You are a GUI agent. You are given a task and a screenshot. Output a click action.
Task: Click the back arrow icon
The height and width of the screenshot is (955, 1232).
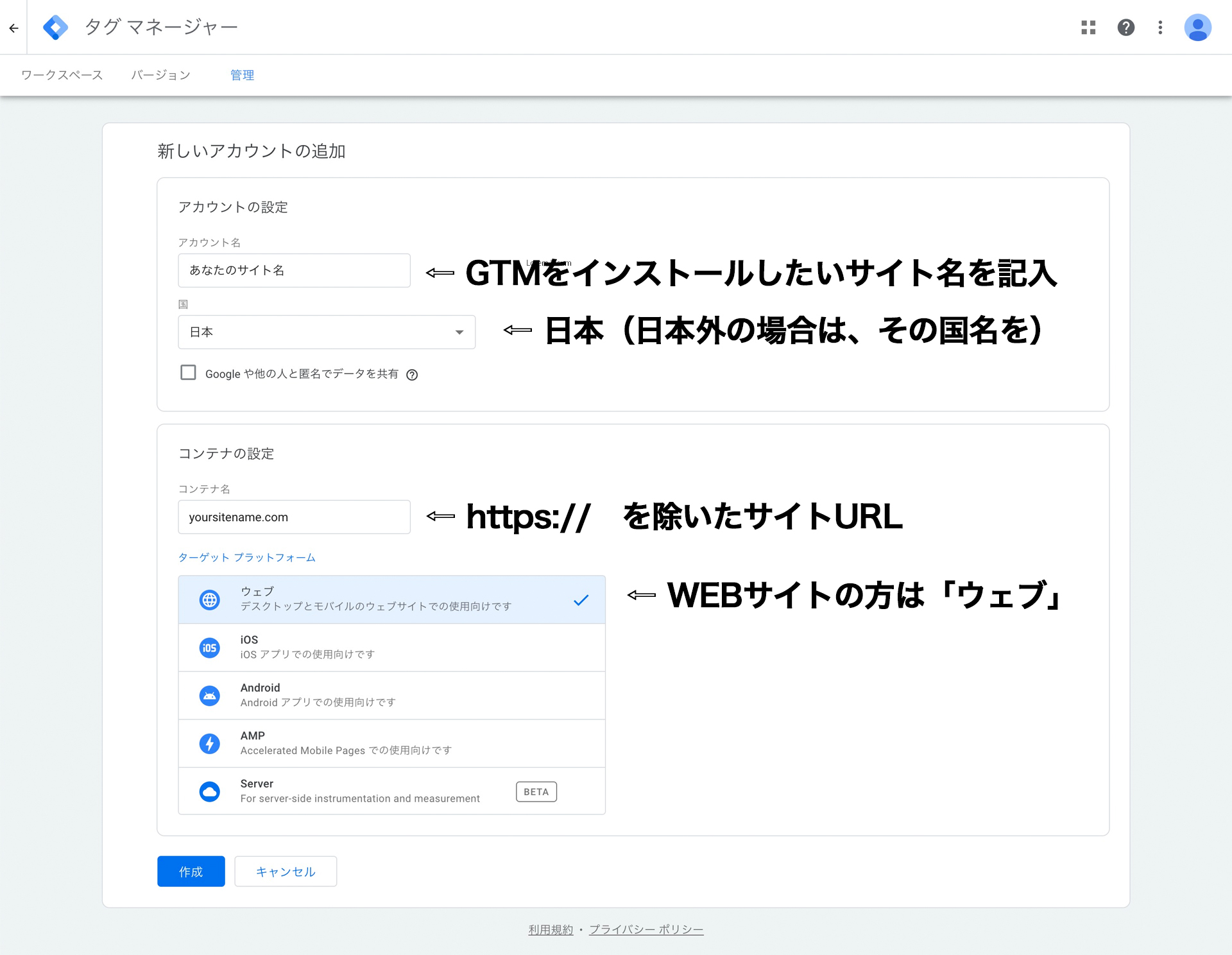point(13,28)
